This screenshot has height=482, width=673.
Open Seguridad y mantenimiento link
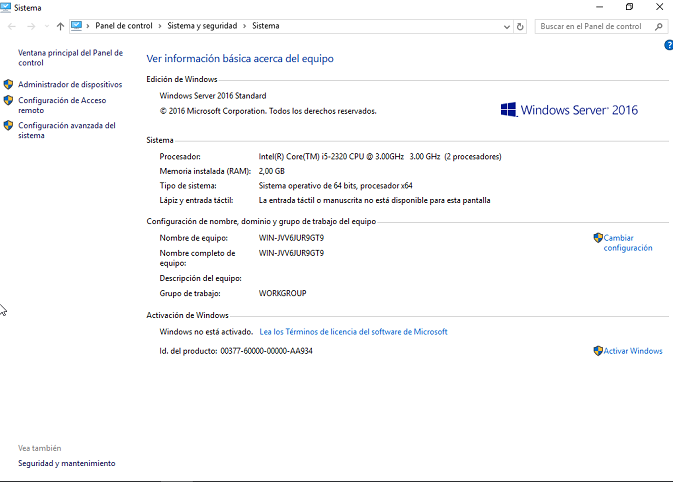click(67, 463)
